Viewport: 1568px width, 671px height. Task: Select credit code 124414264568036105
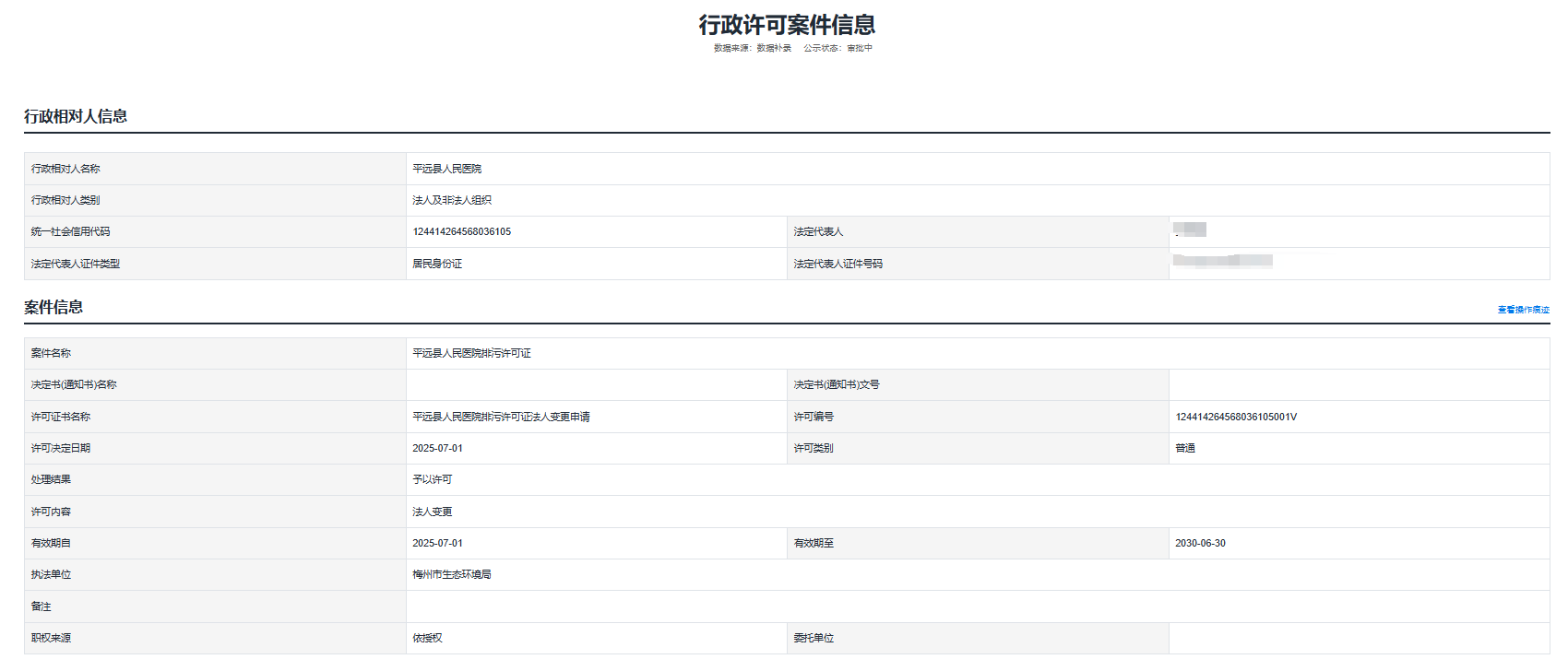tap(462, 231)
